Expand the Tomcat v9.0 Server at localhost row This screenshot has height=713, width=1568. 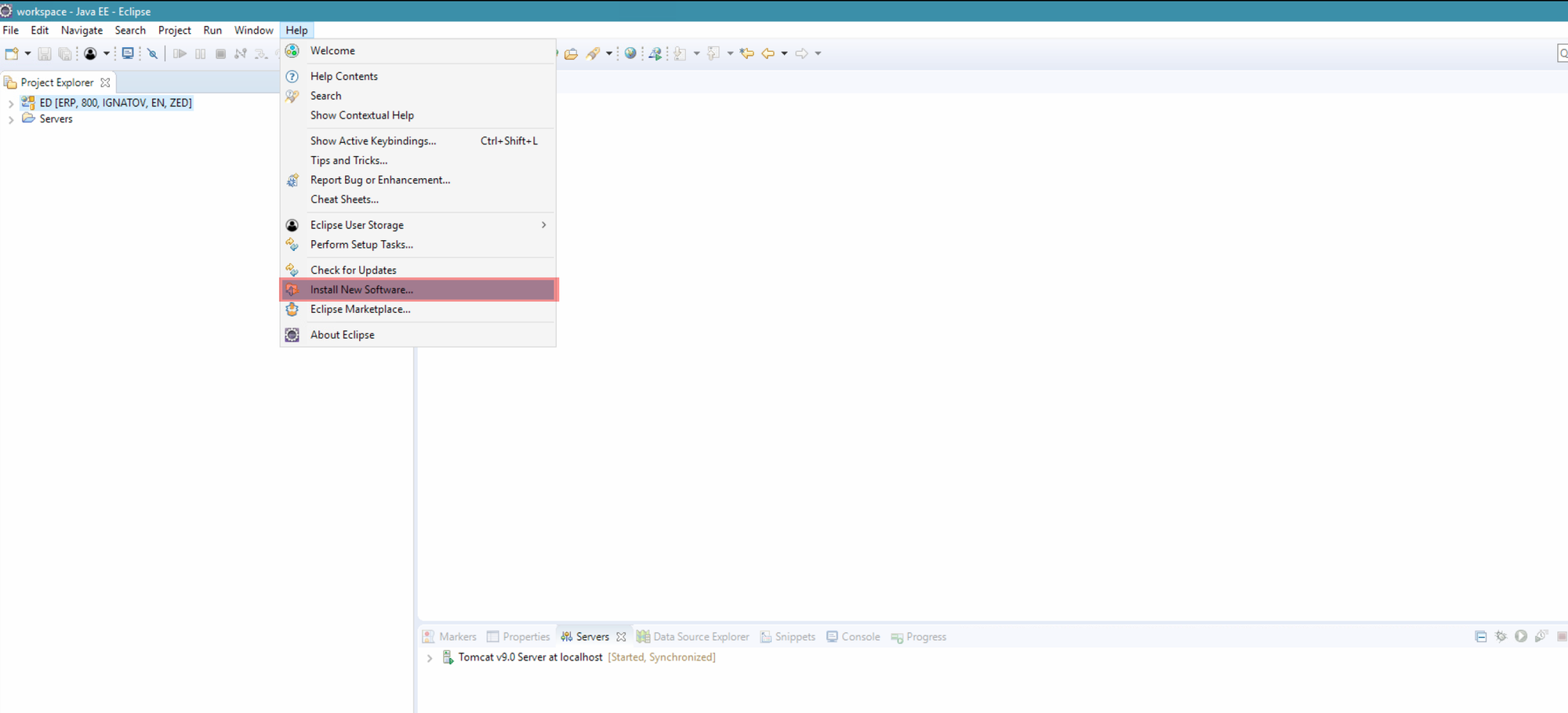tap(430, 658)
